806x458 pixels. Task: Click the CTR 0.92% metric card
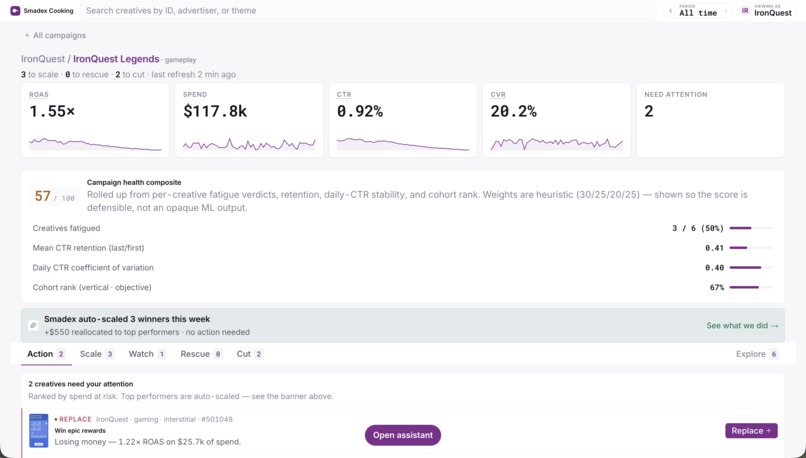(402, 120)
